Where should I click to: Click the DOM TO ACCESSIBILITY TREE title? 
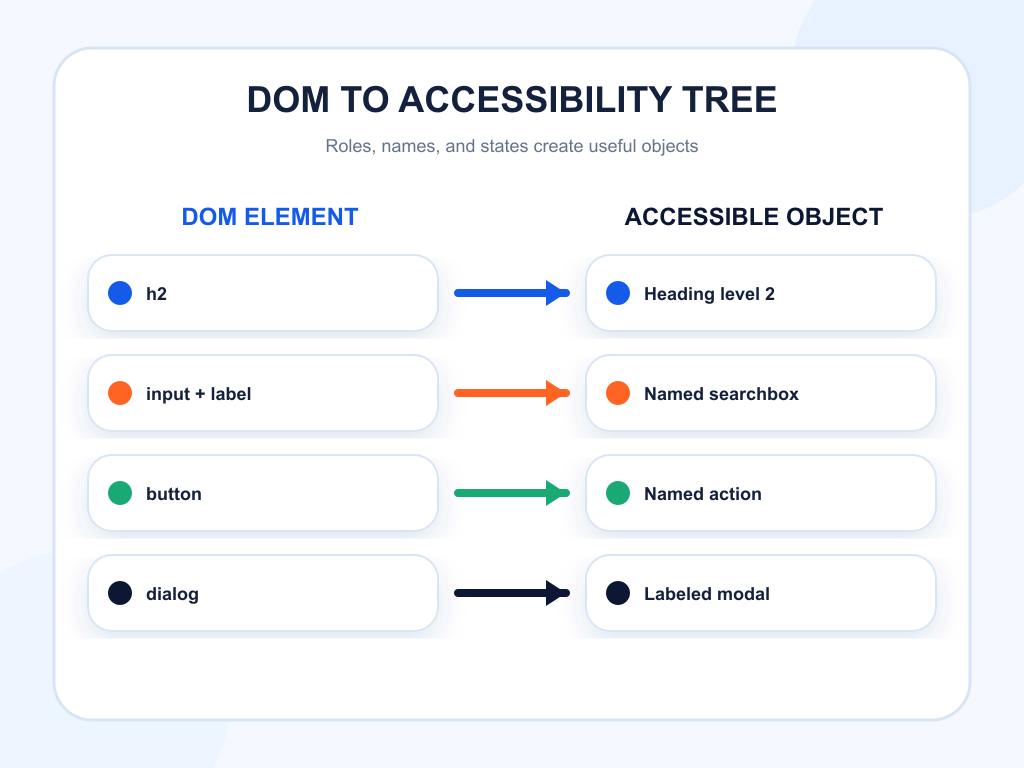click(512, 100)
